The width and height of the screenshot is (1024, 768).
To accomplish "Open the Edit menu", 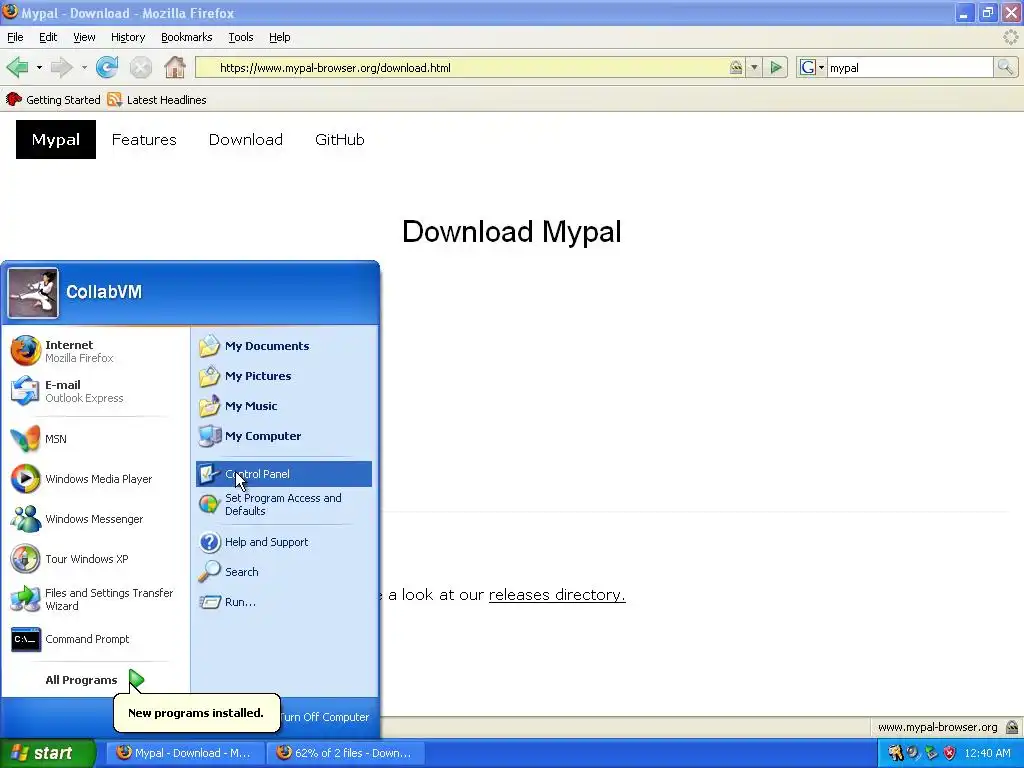I will [48, 37].
